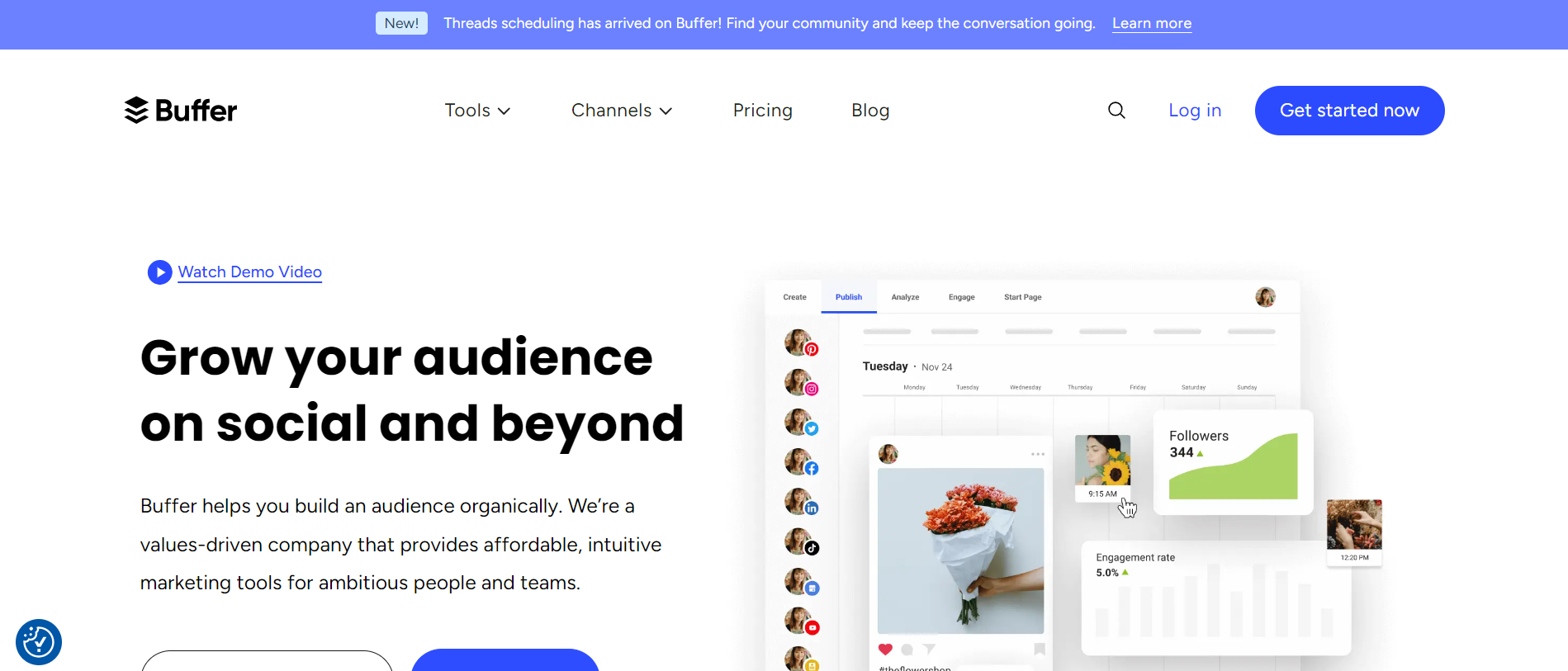Click the 9:15 AM sunflower thumbnail
1568x671 pixels.
click(x=1102, y=467)
